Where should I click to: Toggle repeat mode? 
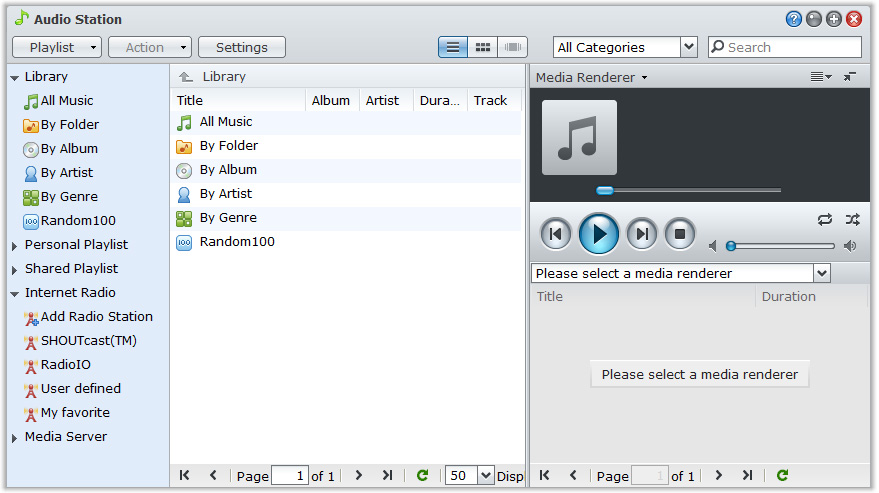click(825, 220)
